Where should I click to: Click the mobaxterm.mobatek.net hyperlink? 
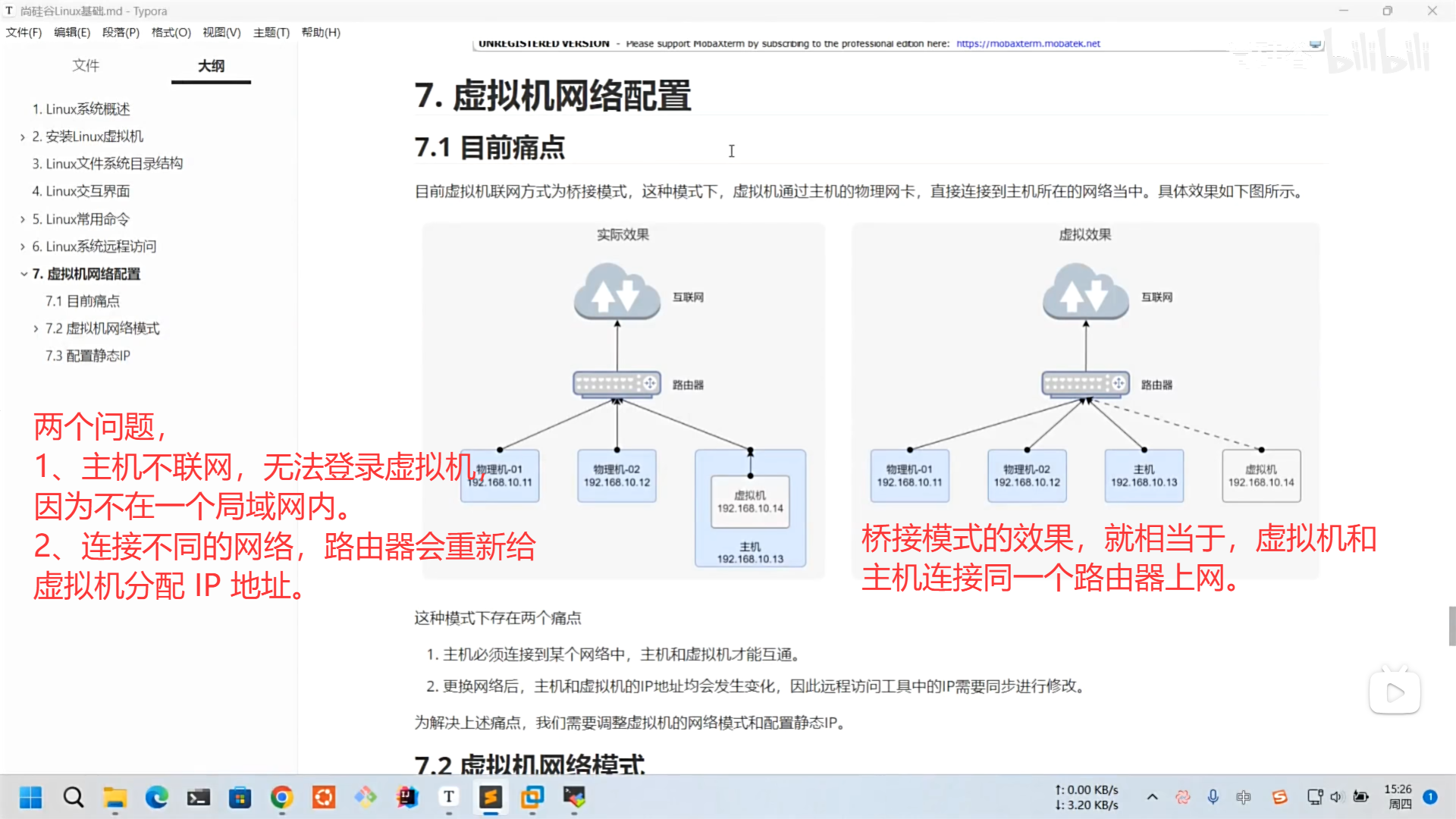point(1028,43)
